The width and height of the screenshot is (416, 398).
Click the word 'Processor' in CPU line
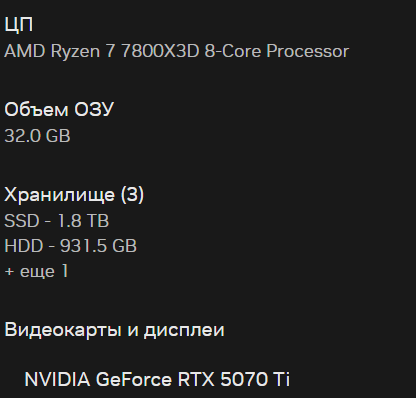307,51
